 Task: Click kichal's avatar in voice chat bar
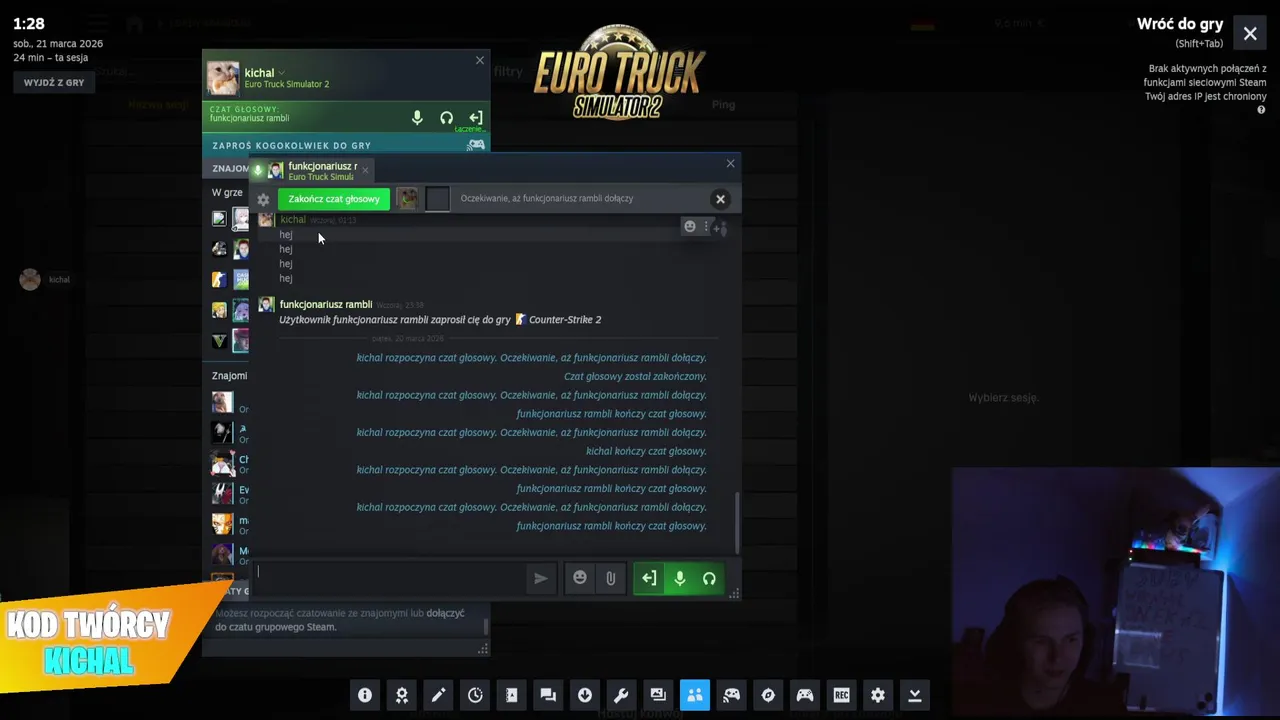407,198
